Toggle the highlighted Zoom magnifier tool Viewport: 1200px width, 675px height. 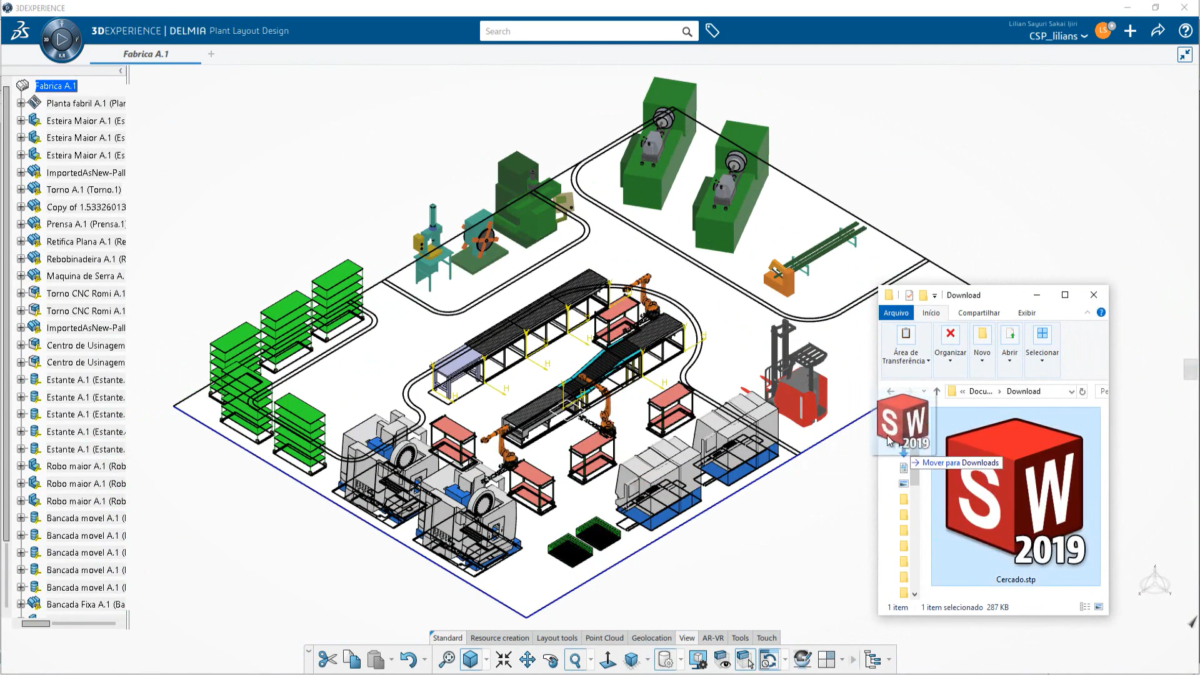(576, 659)
